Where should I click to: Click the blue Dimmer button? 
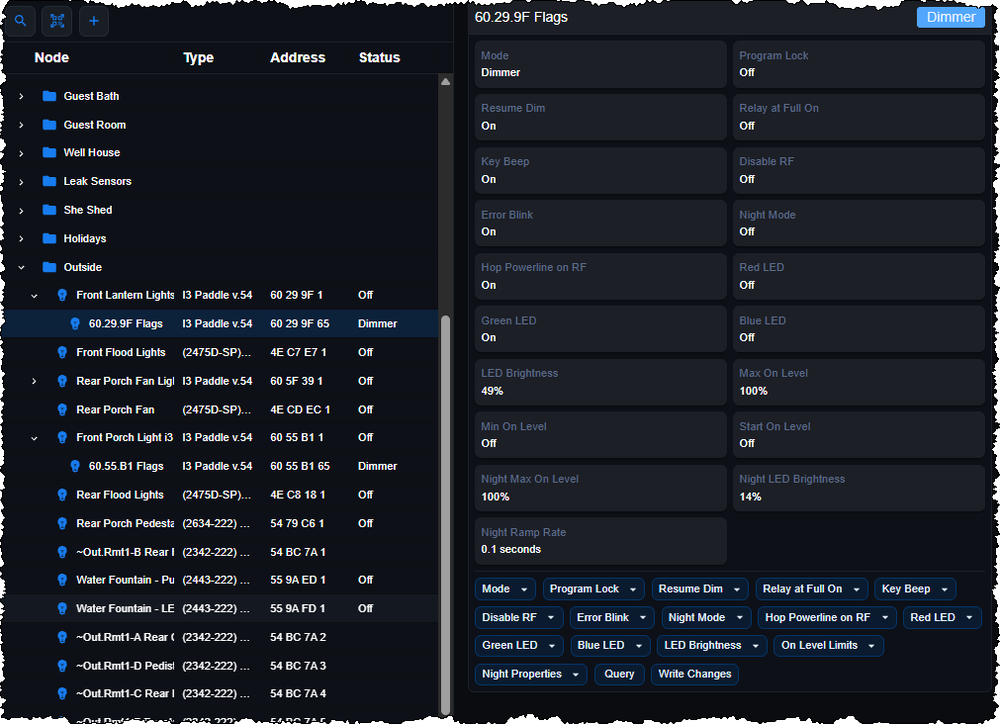pos(950,17)
